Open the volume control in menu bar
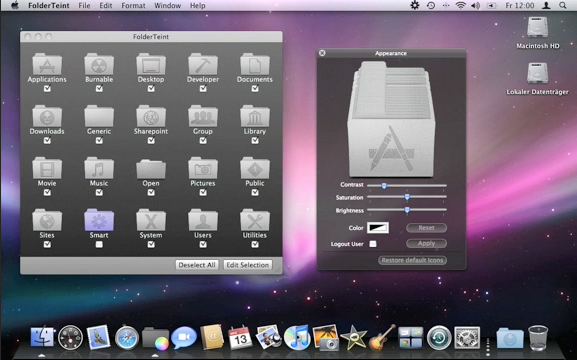Screen dimensions: 577x360 (x=475, y=6)
